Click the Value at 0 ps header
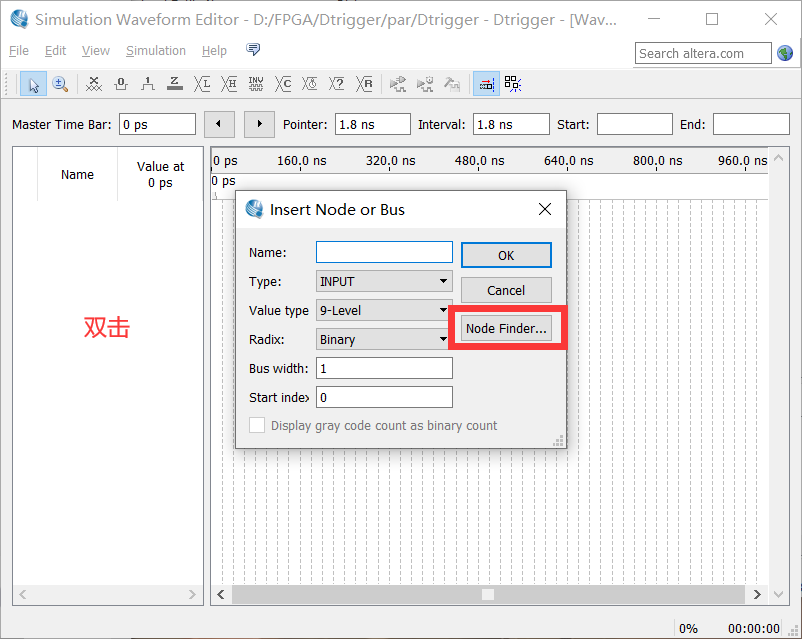Image resolution: width=802 pixels, height=639 pixels. (161, 174)
